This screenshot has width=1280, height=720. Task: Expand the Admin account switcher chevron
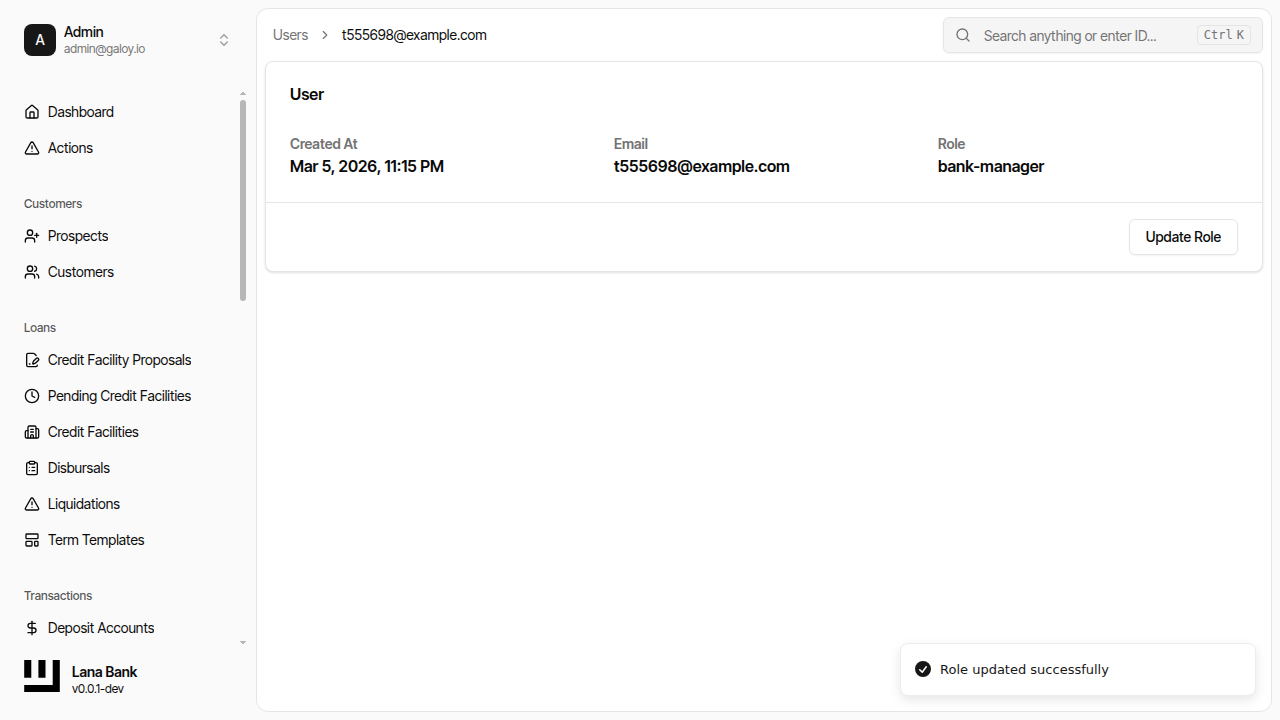[224, 40]
